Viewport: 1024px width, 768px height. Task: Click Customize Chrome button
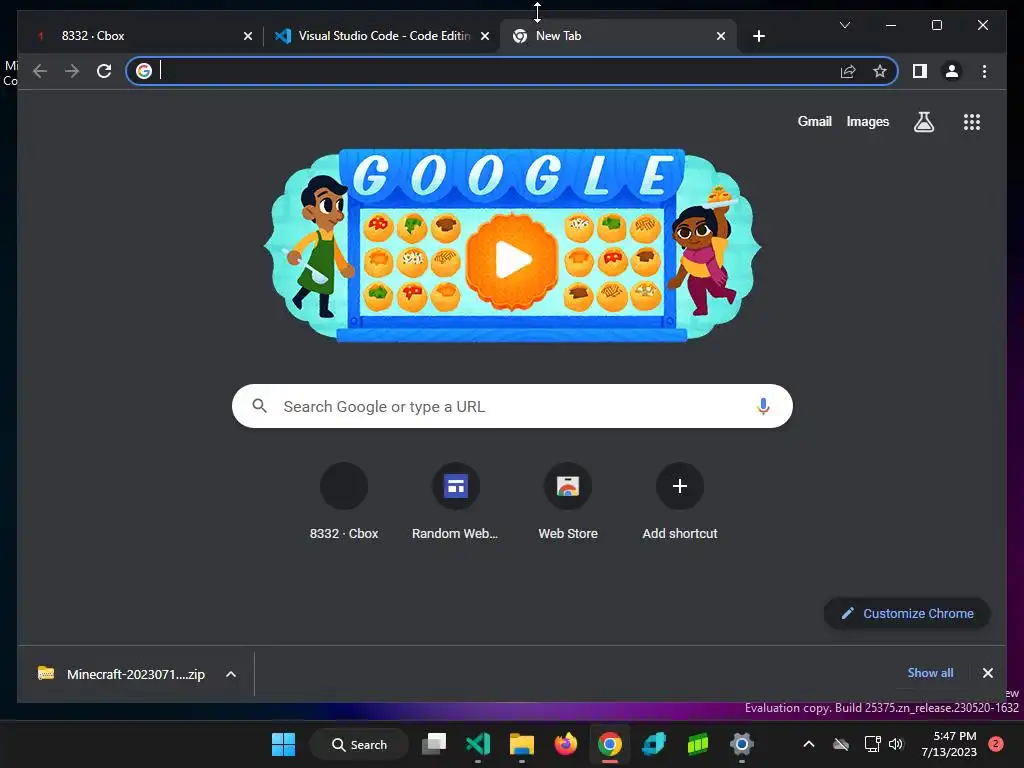[x=907, y=613]
